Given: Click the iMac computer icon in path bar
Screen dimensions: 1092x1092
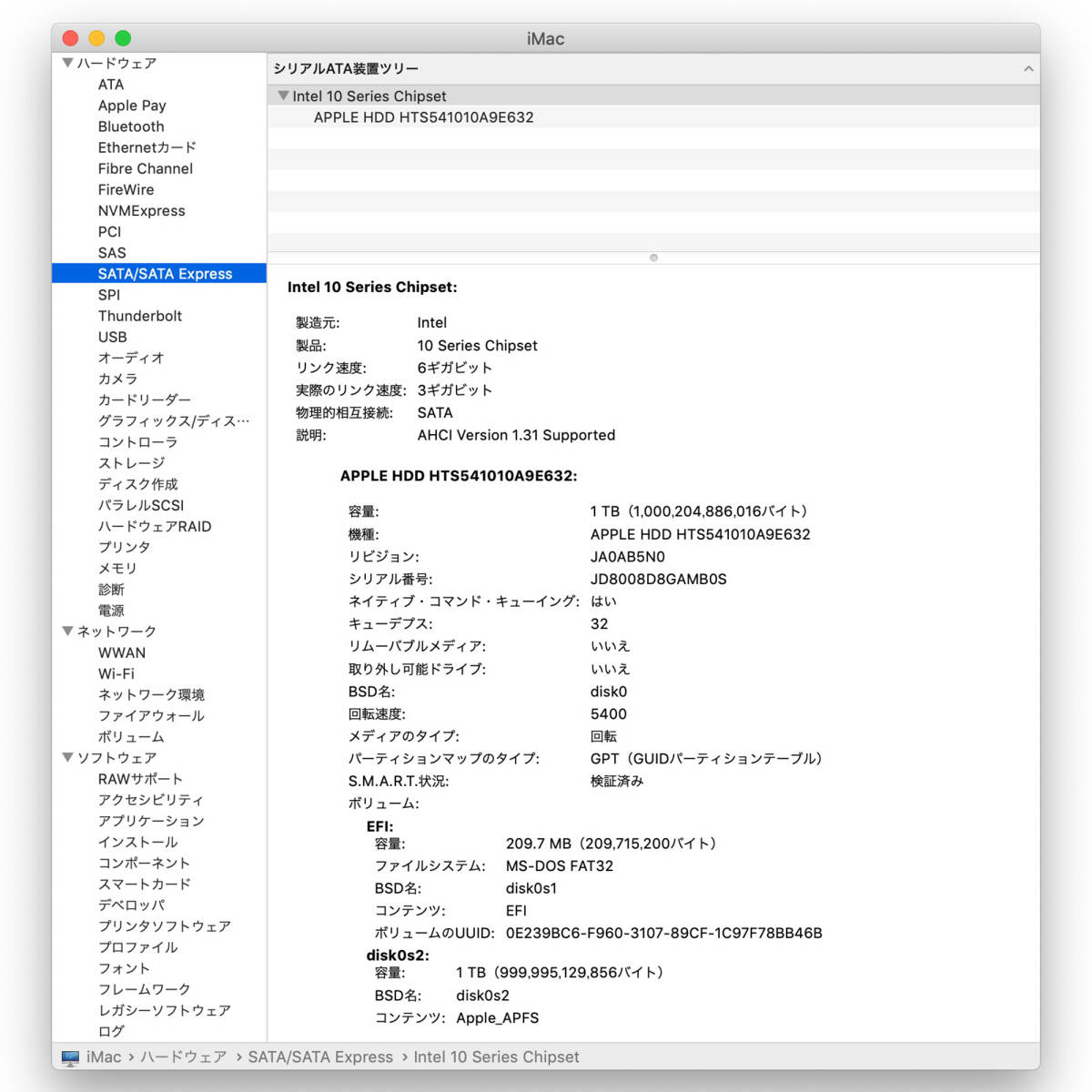Looking at the screenshot, I should click(x=70, y=1057).
